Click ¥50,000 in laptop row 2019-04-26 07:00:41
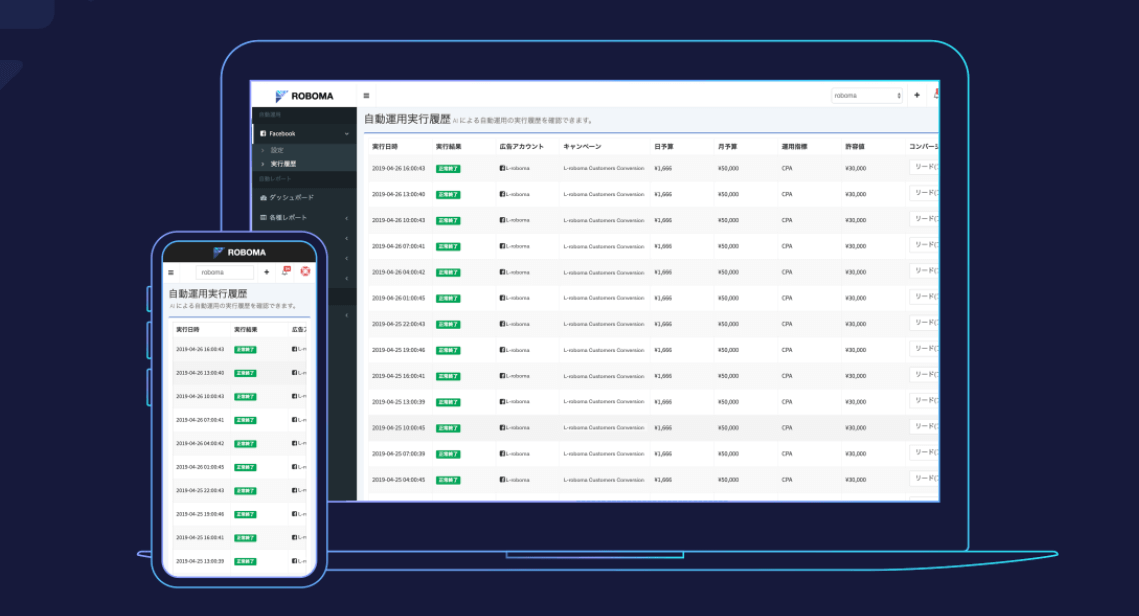1139x616 pixels. pos(728,246)
